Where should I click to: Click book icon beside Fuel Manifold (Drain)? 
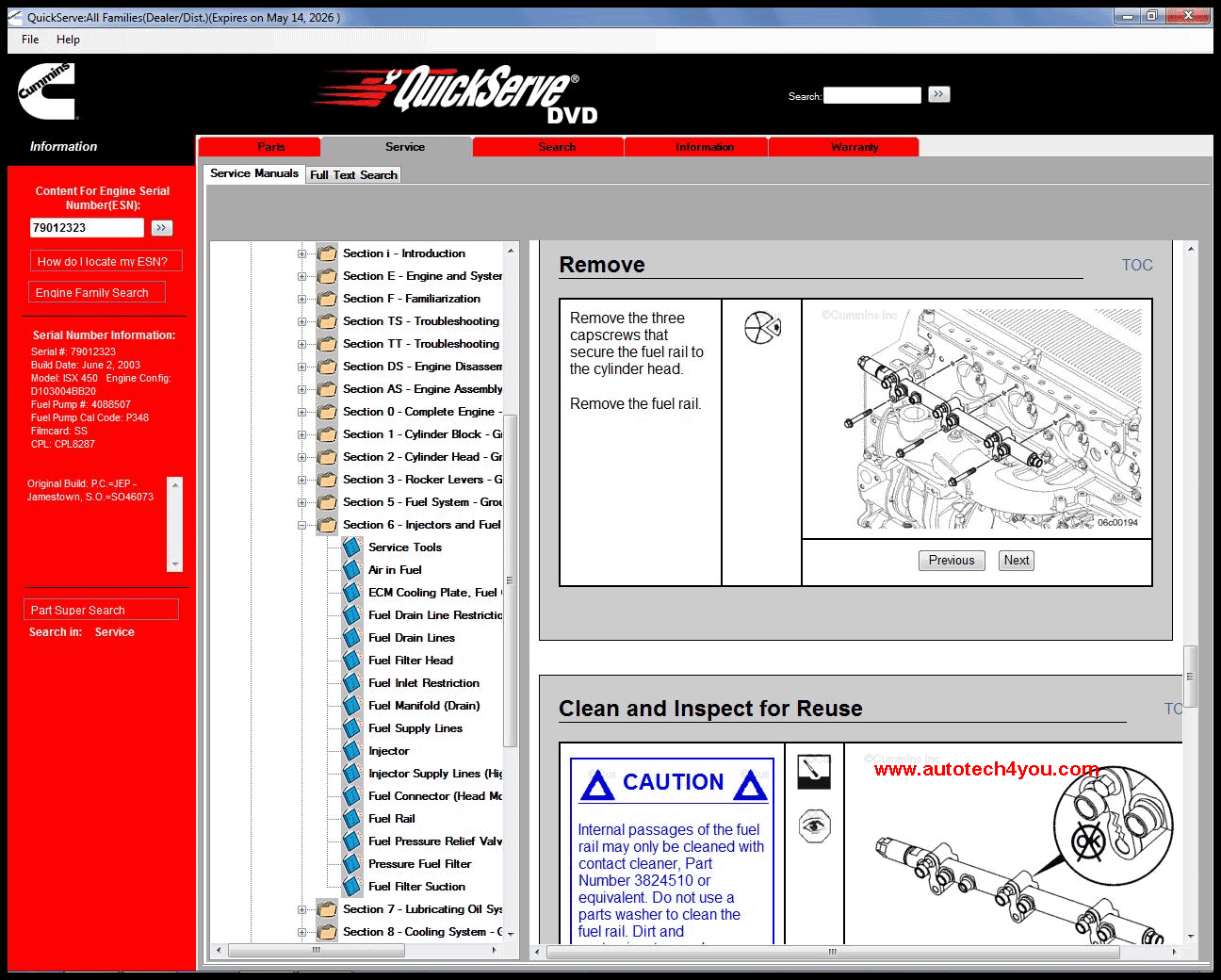pos(352,706)
